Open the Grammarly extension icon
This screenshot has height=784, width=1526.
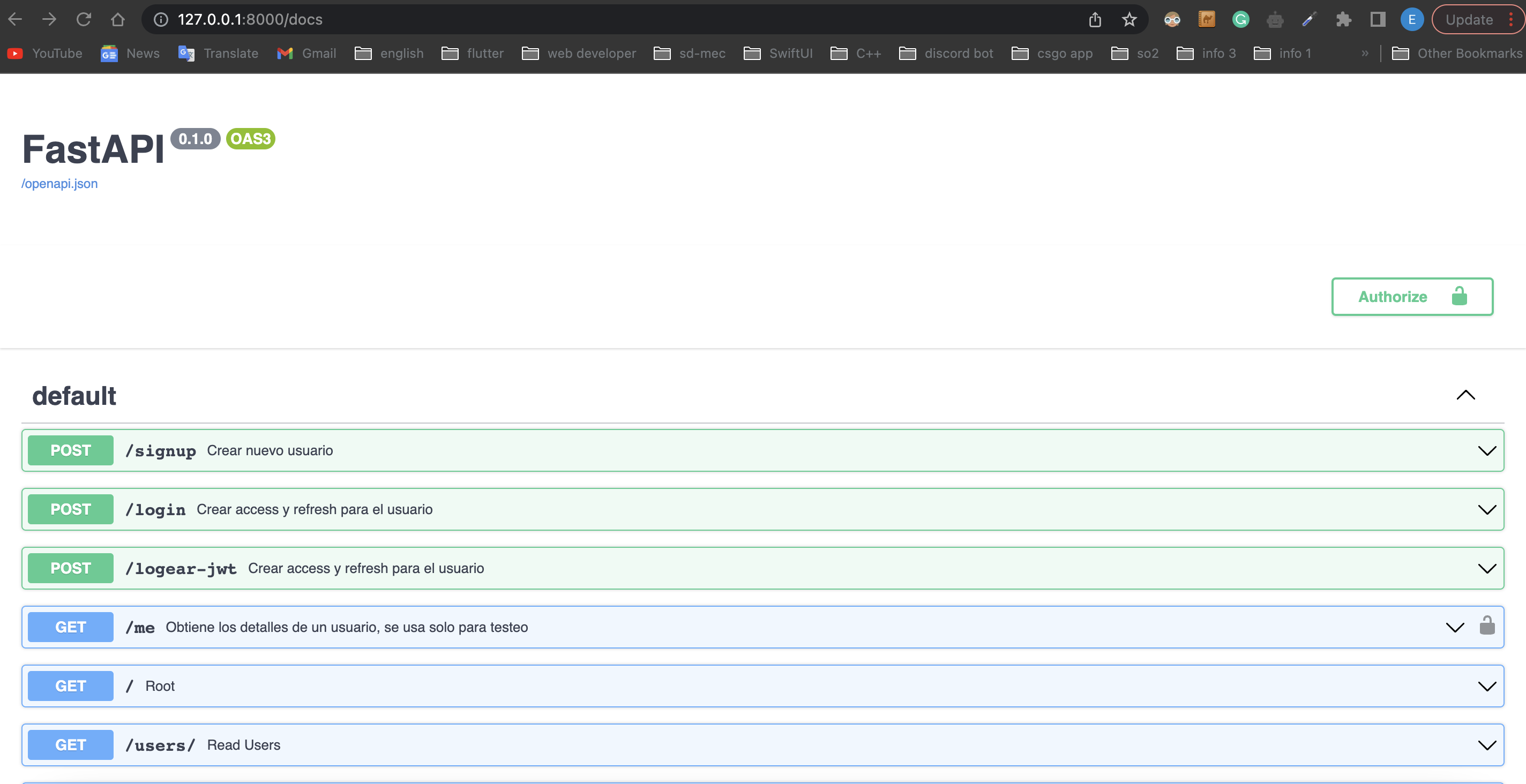click(x=1240, y=19)
